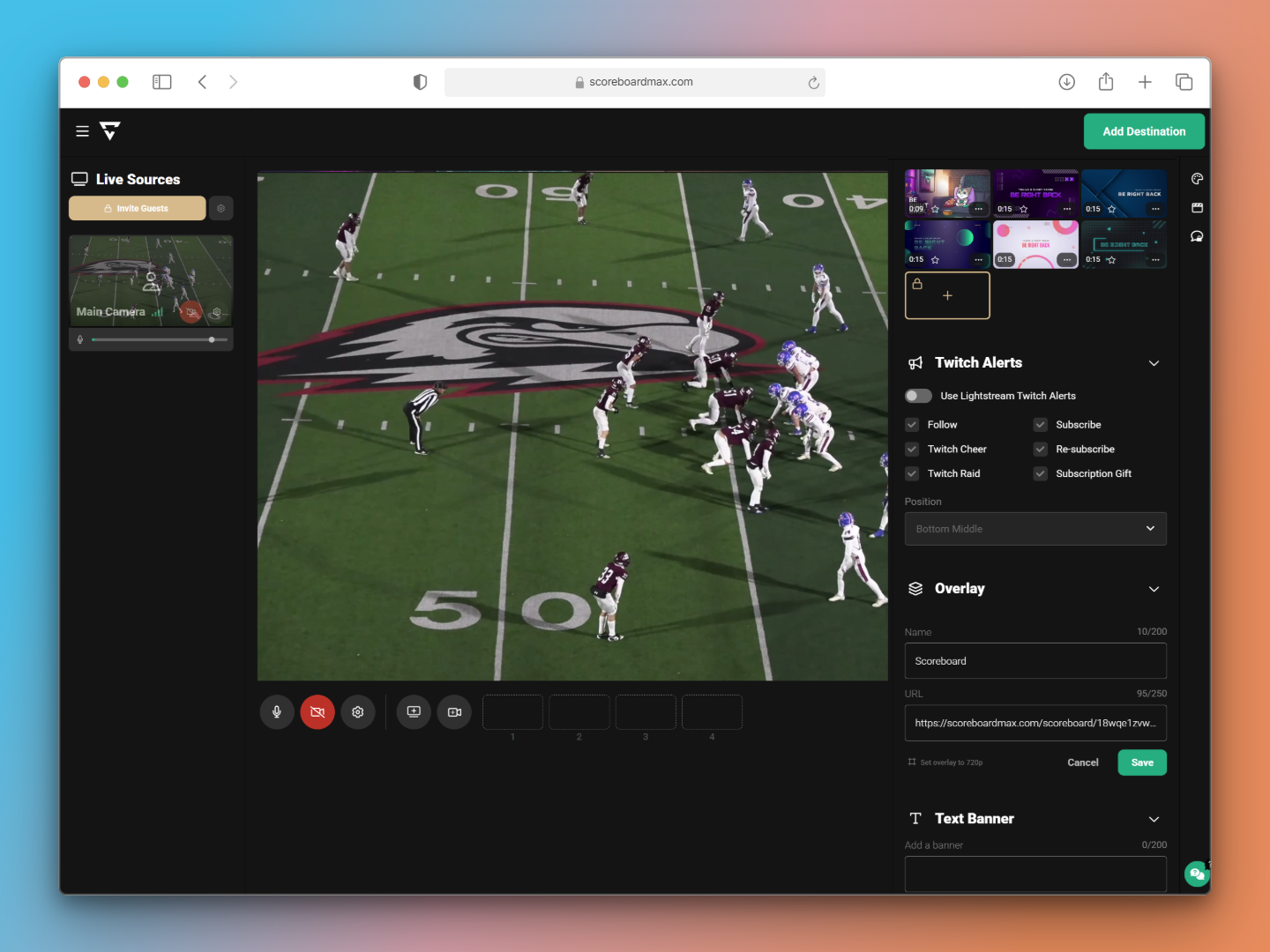This screenshot has height=952, width=1270.
Task: Open the clapperboard media panel icon
Action: pos(1197,208)
